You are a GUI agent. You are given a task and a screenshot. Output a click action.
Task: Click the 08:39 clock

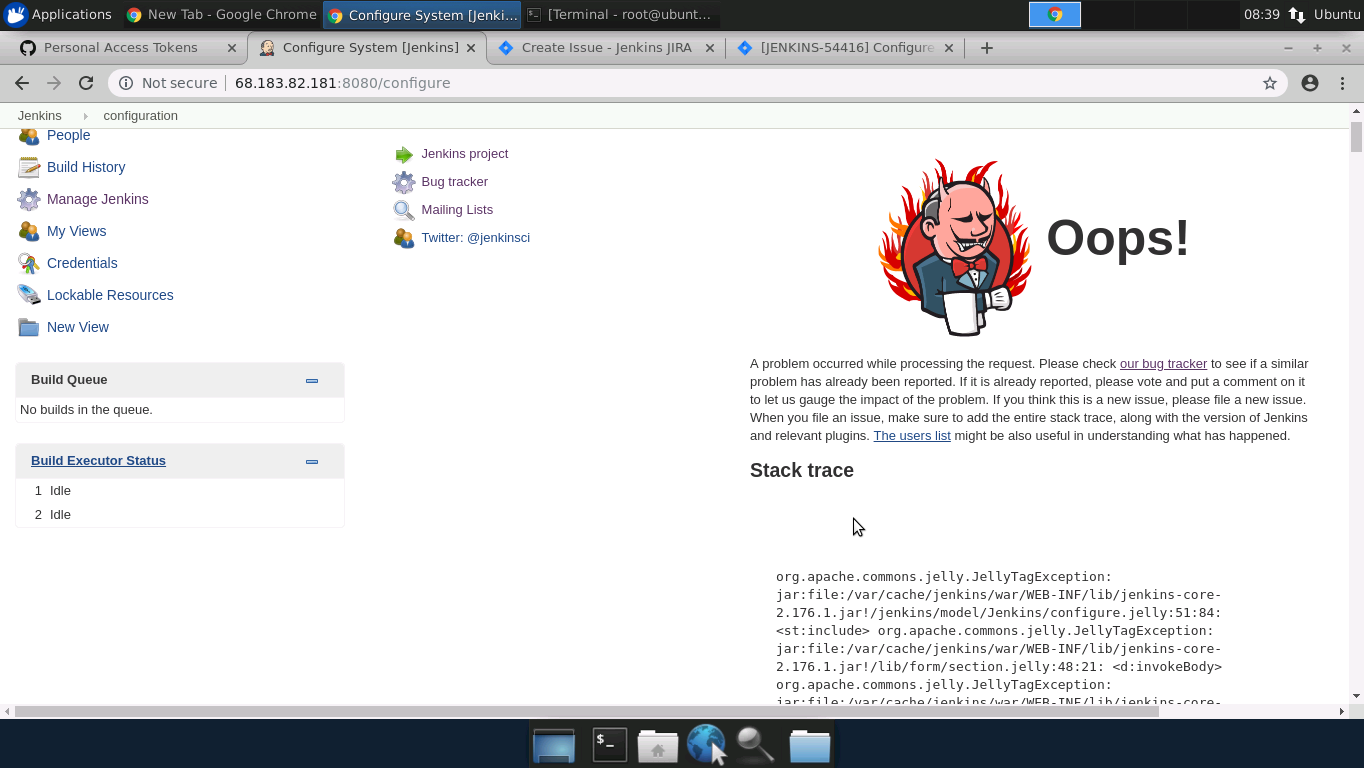pos(1262,14)
